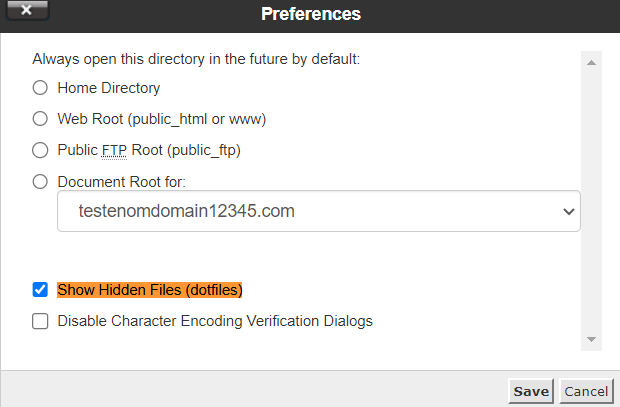Screen dimensions: 620x407
Task: Click the highlighted Show Hidden Files label
Action: click(x=150, y=290)
